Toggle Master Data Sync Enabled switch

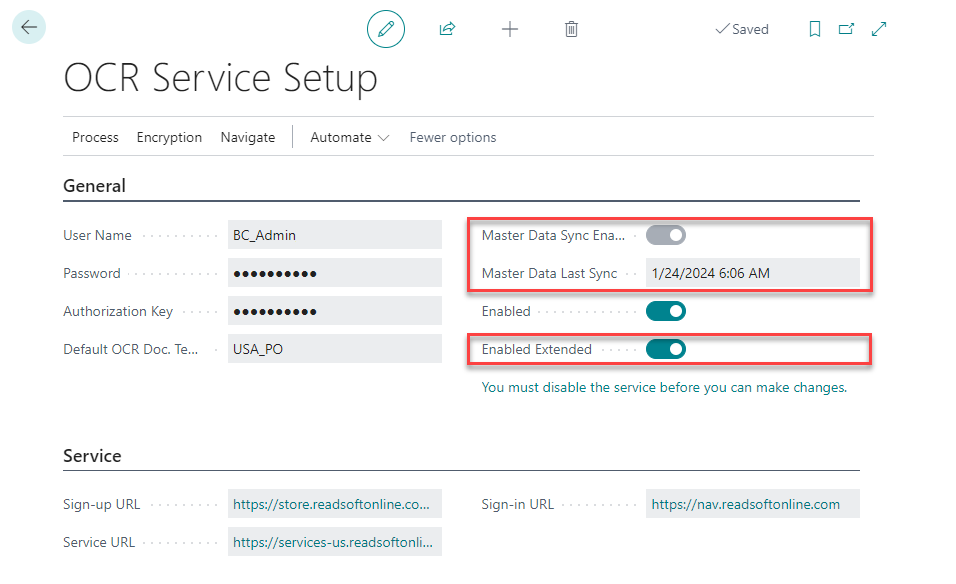point(666,236)
